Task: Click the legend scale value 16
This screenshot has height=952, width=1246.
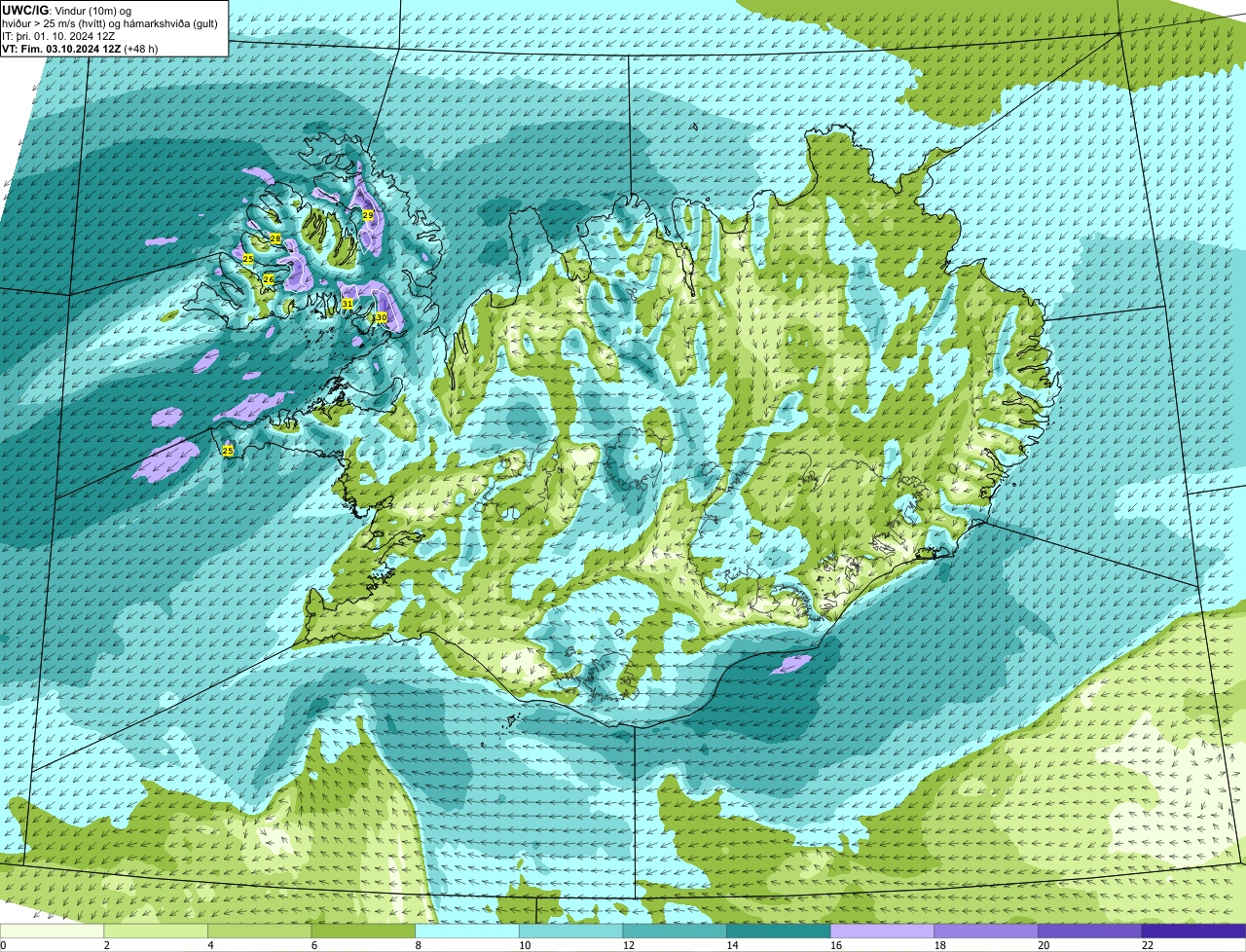Action: click(836, 945)
